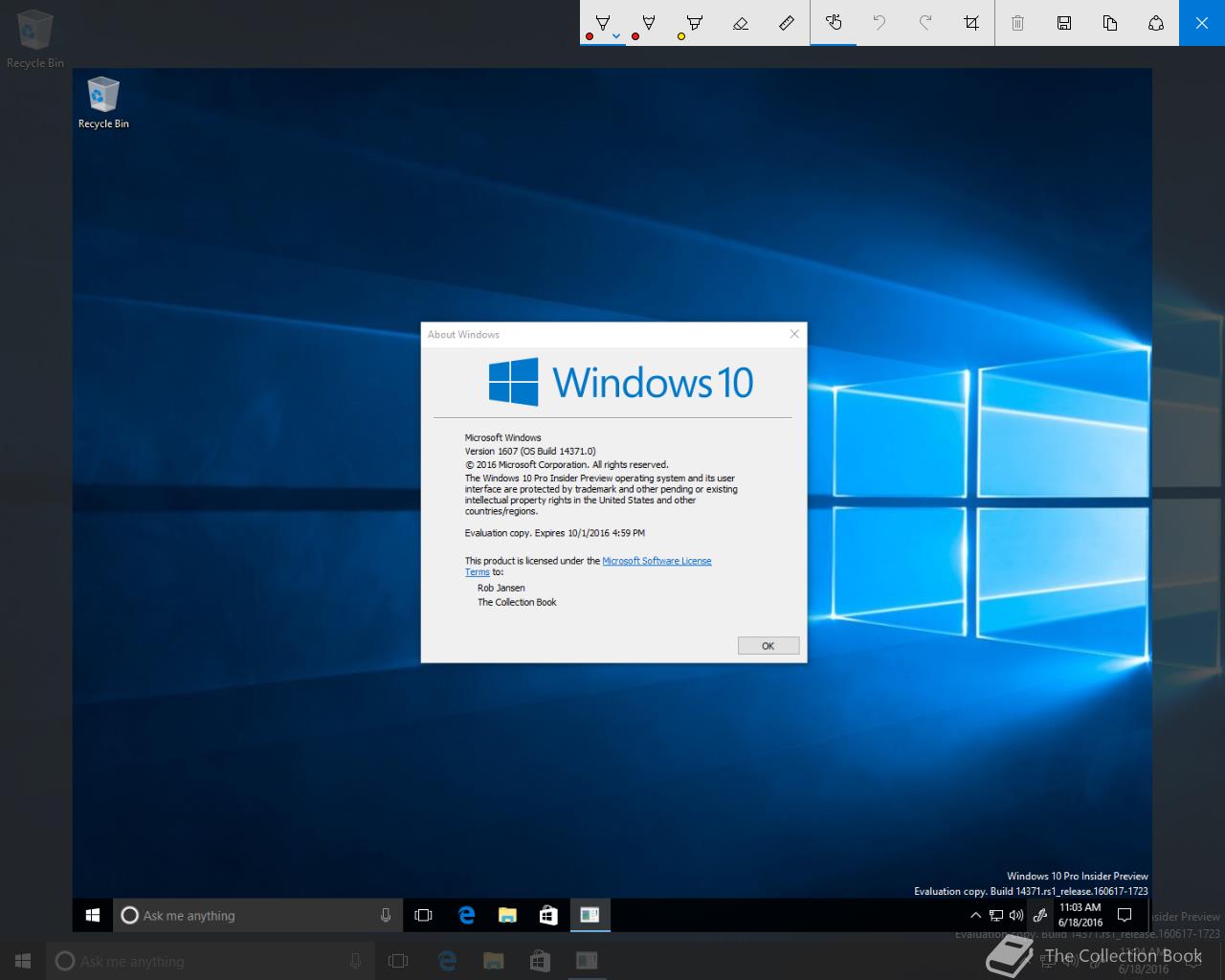Click Start button on dimmed background taskbar

pos(23,961)
